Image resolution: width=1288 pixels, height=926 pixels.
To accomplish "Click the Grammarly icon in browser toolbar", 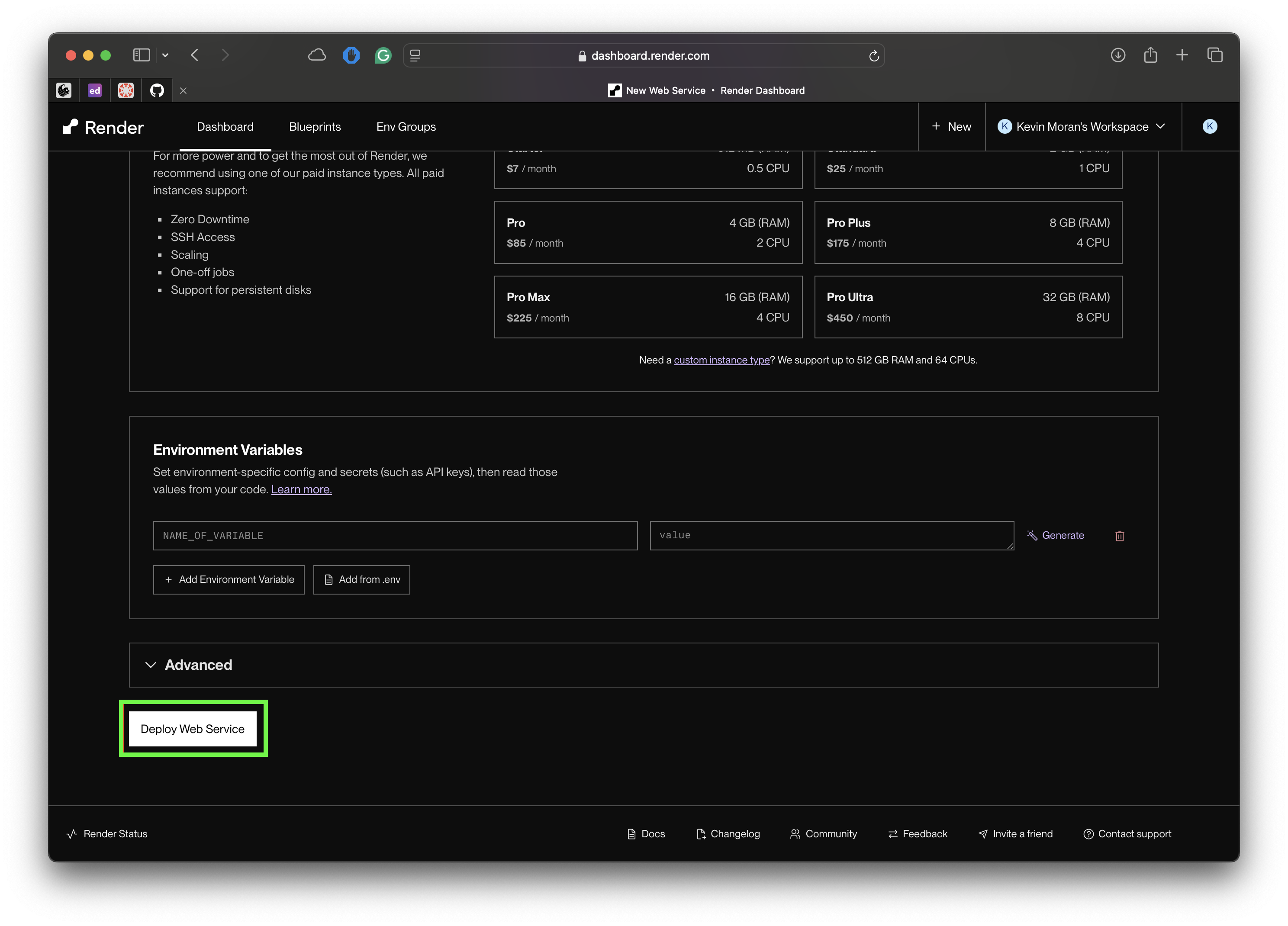I will pos(384,55).
